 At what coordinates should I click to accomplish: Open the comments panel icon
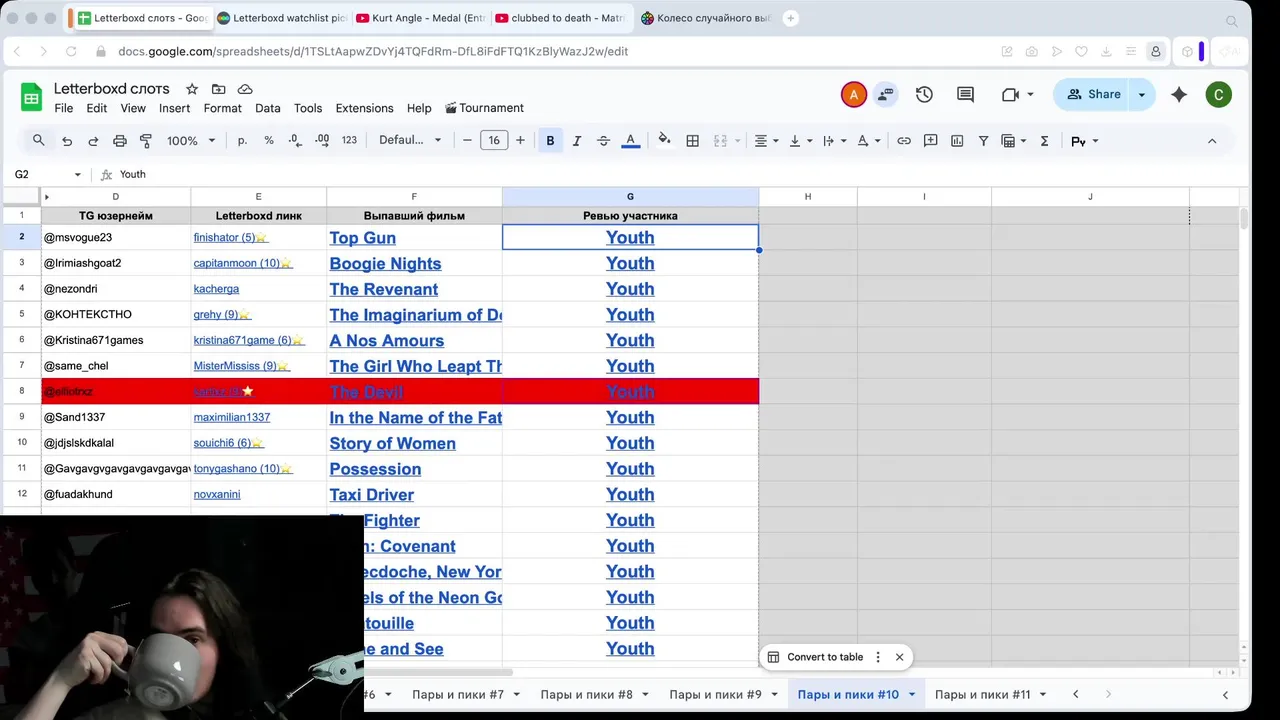point(965,94)
